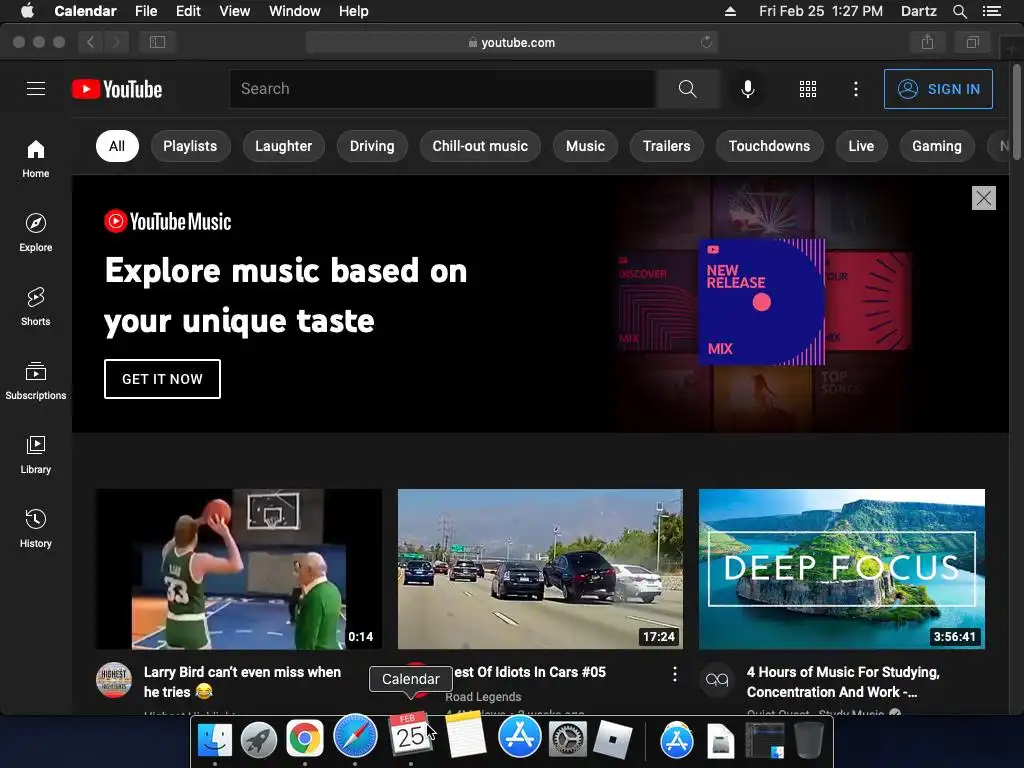Open System Preferences from the Dock
Screen dimensions: 1024x768
568,739
